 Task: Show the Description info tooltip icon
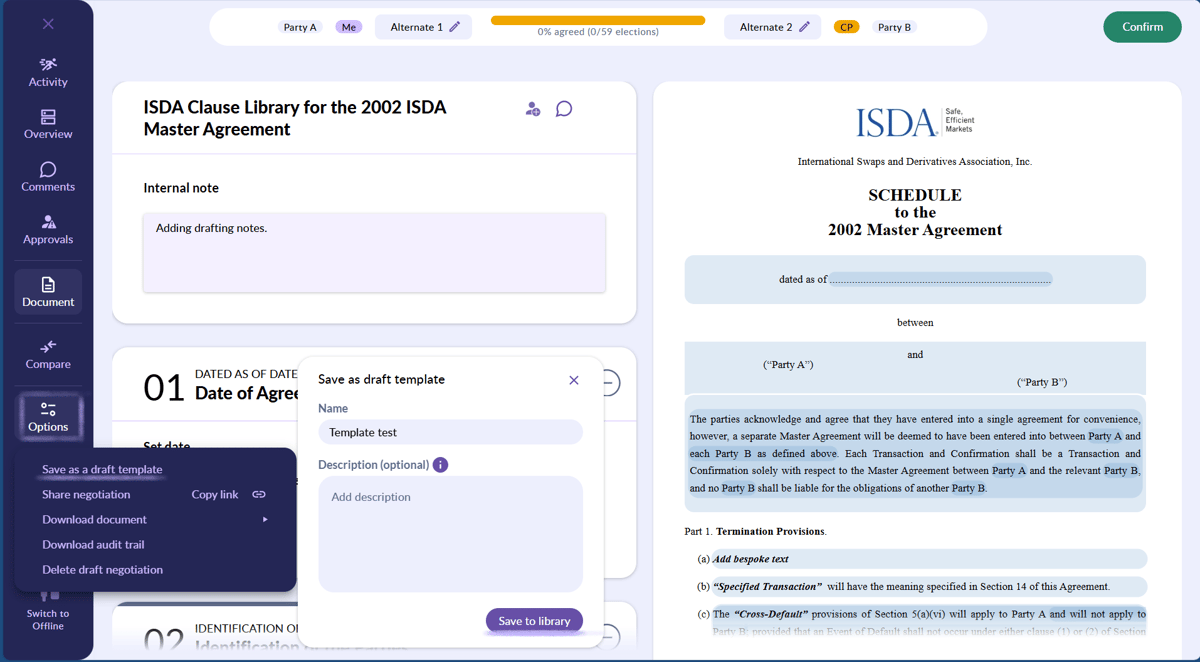(440, 465)
